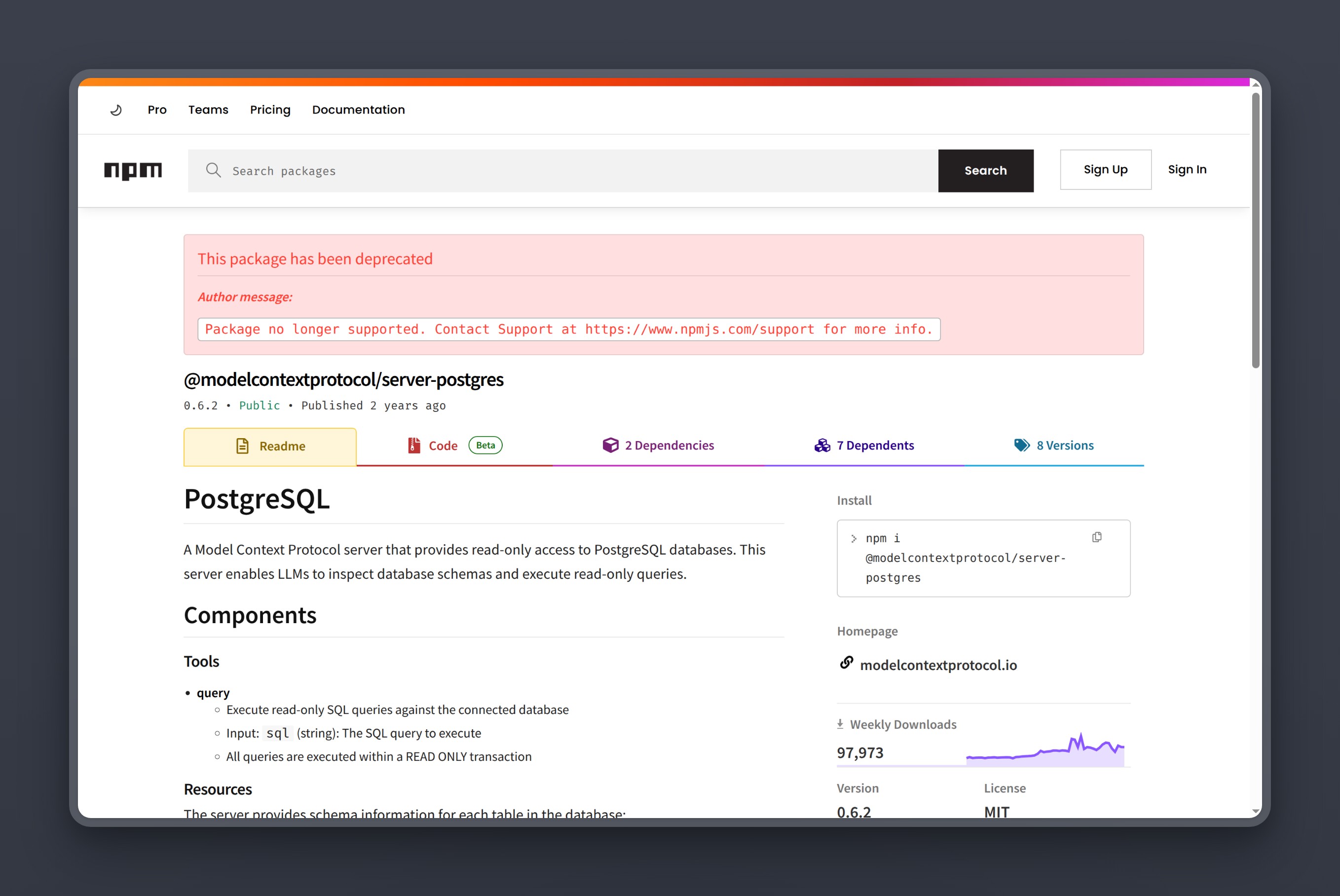Click the Sign Up button
This screenshot has width=1340, height=896.
(1106, 170)
